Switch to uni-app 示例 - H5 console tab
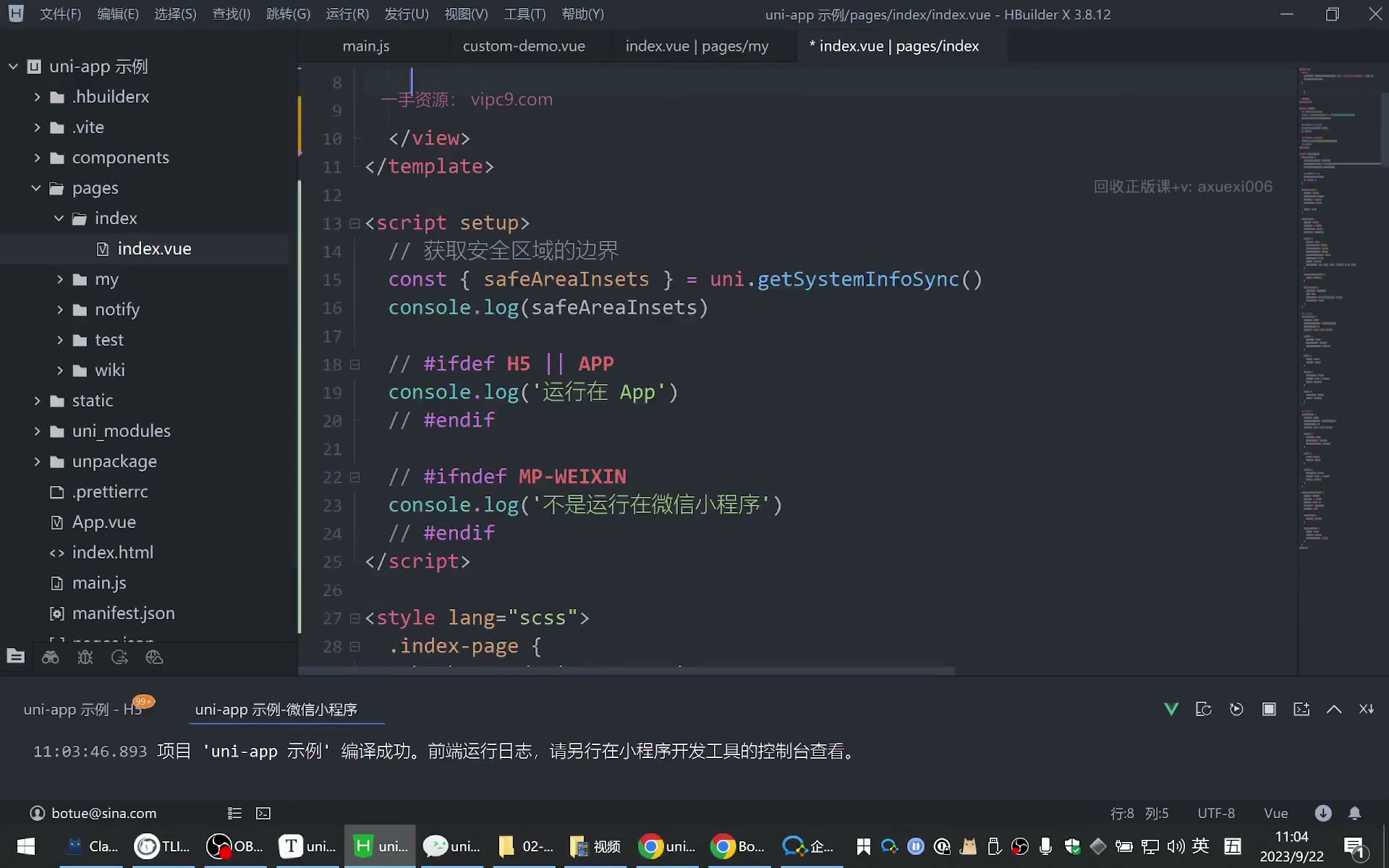 point(82,710)
